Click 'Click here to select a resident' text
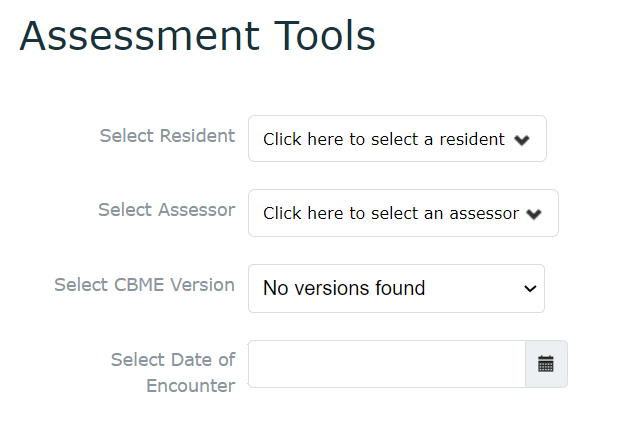The width and height of the screenshot is (627, 429). coord(384,140)
